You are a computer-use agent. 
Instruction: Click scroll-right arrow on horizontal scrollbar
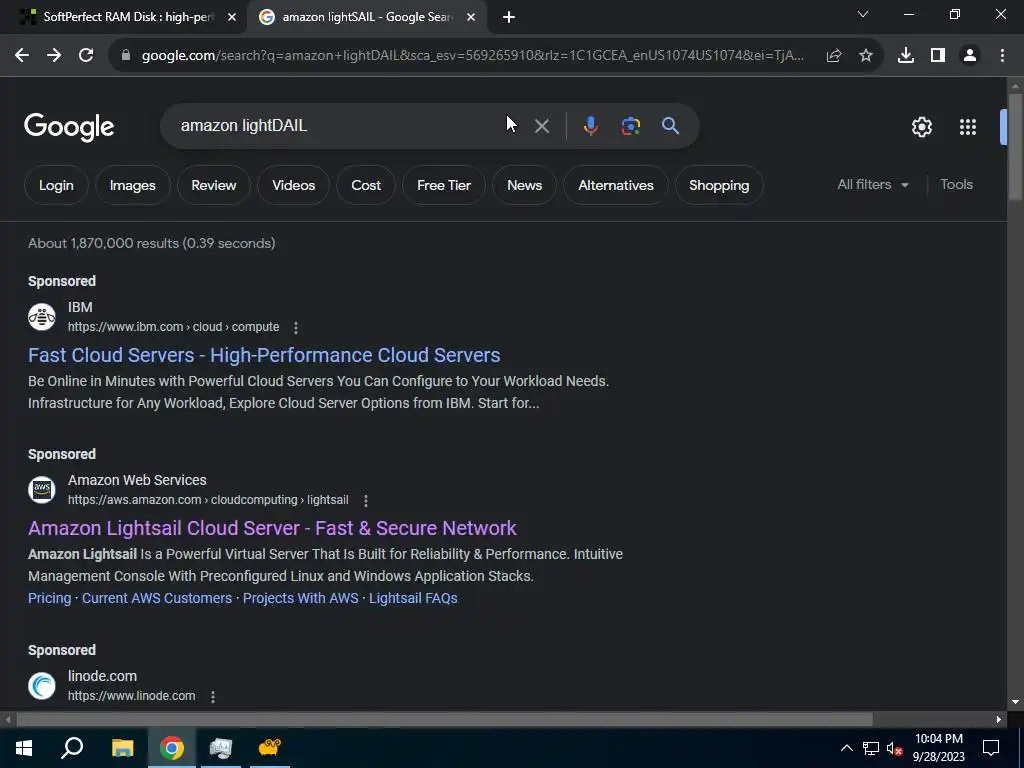(999, 720)
